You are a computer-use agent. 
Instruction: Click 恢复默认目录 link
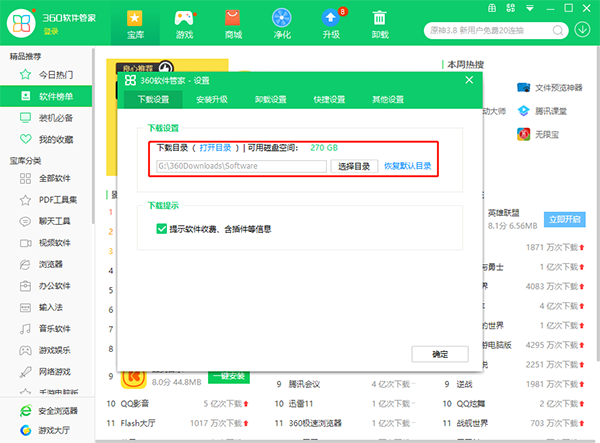pos(408,166)
